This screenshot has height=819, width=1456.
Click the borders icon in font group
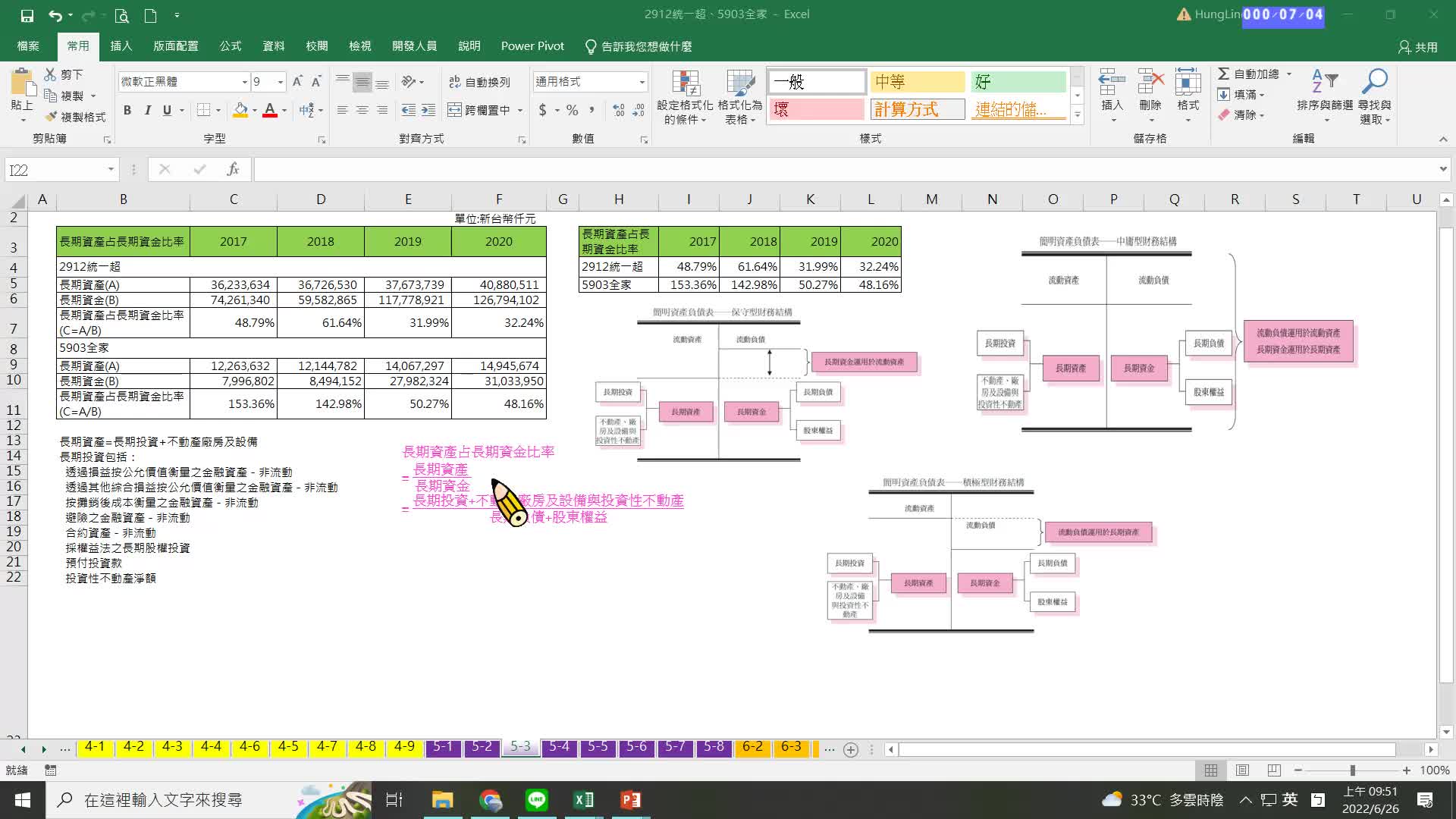click(203, 110)
